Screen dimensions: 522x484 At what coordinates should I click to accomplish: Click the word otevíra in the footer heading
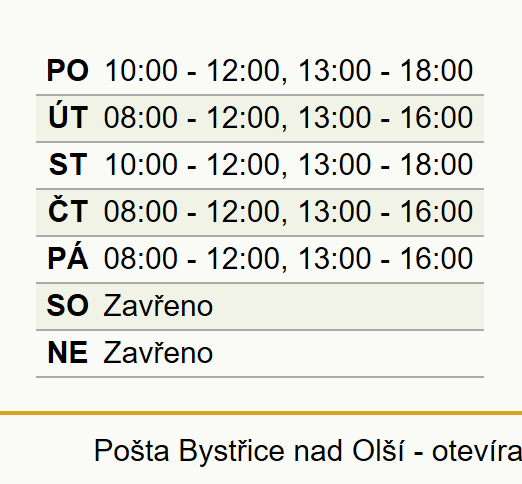(477, 451)
